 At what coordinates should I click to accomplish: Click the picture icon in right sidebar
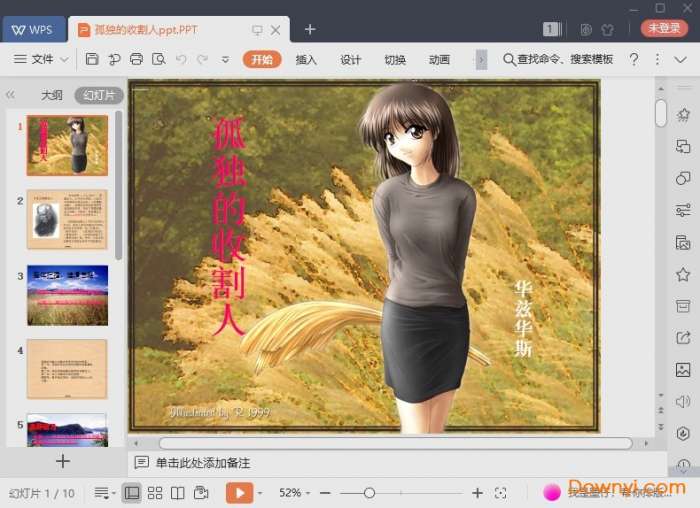click(x=683, y=370)
